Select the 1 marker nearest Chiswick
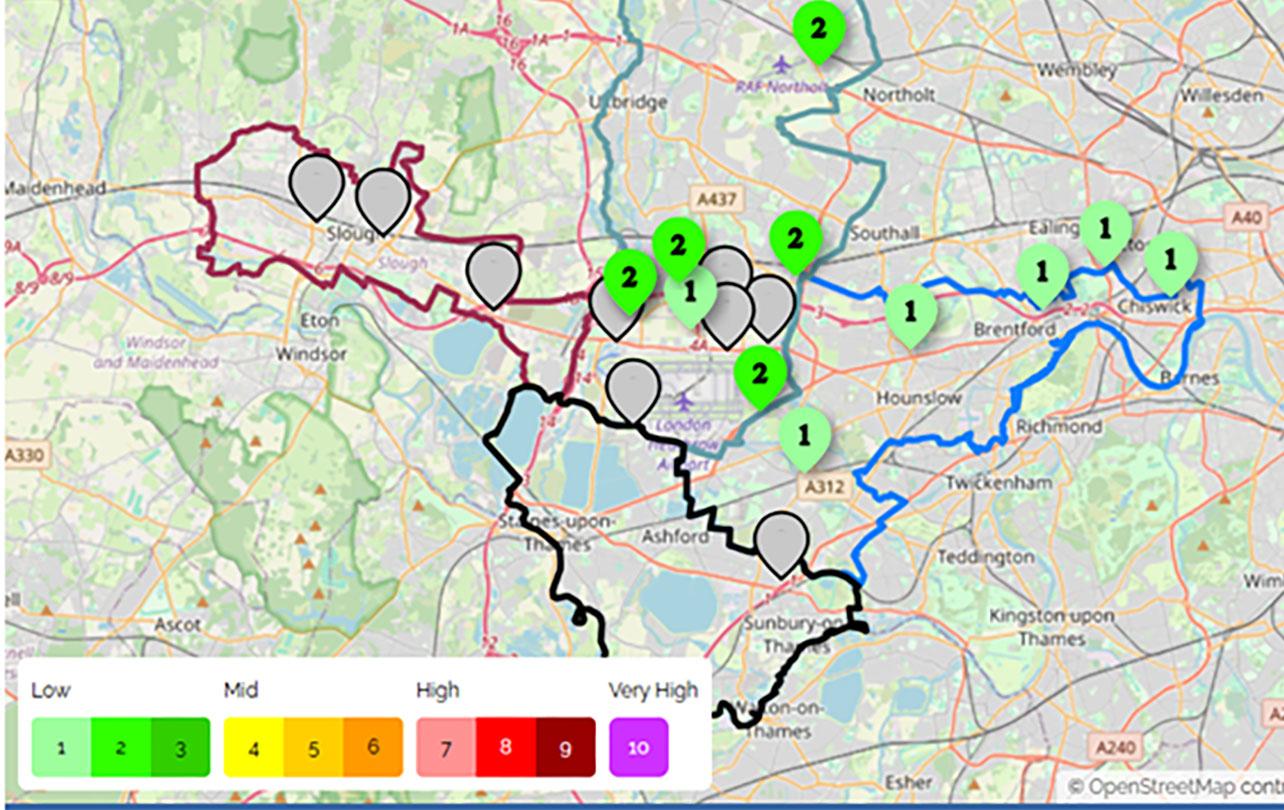This screenshot has width=1284, height=810. pyautogui.click(x=1171, y=259)
